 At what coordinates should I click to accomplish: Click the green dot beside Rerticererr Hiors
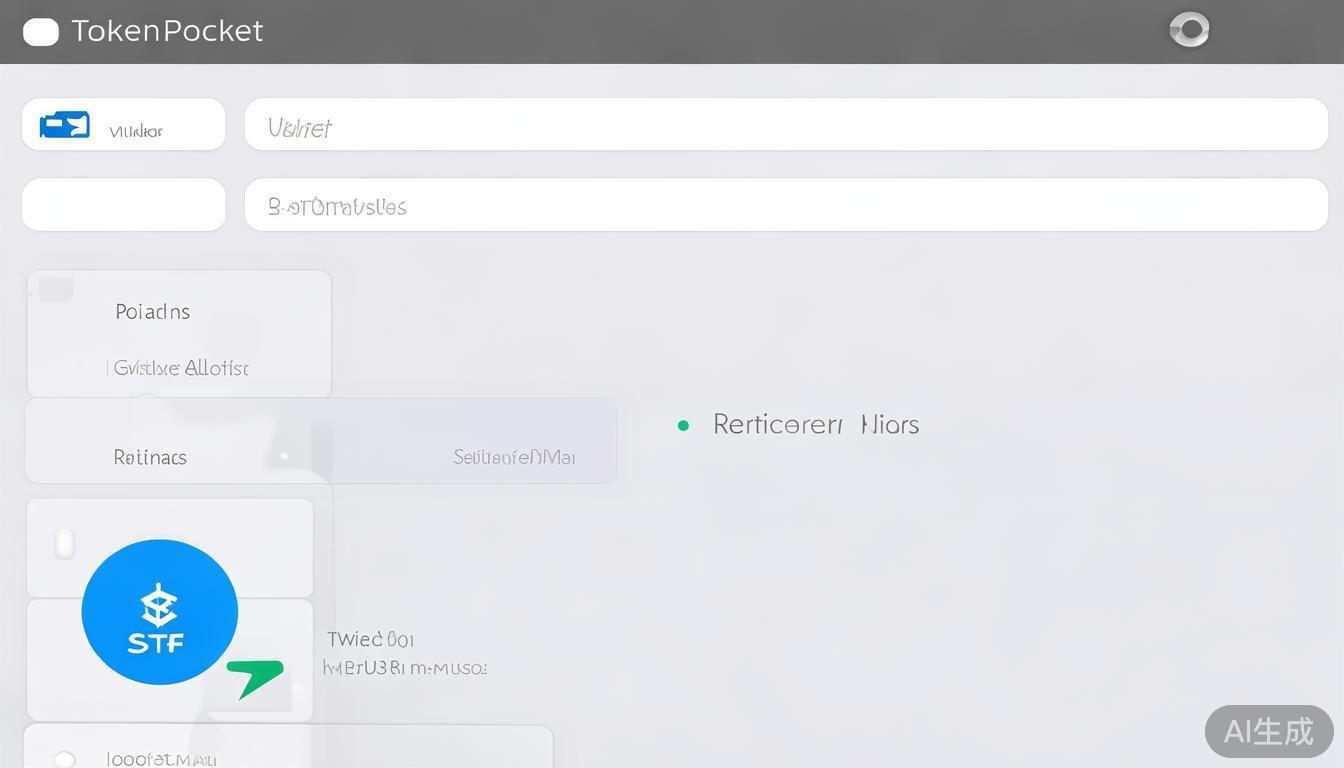click(x=683, y=425)
